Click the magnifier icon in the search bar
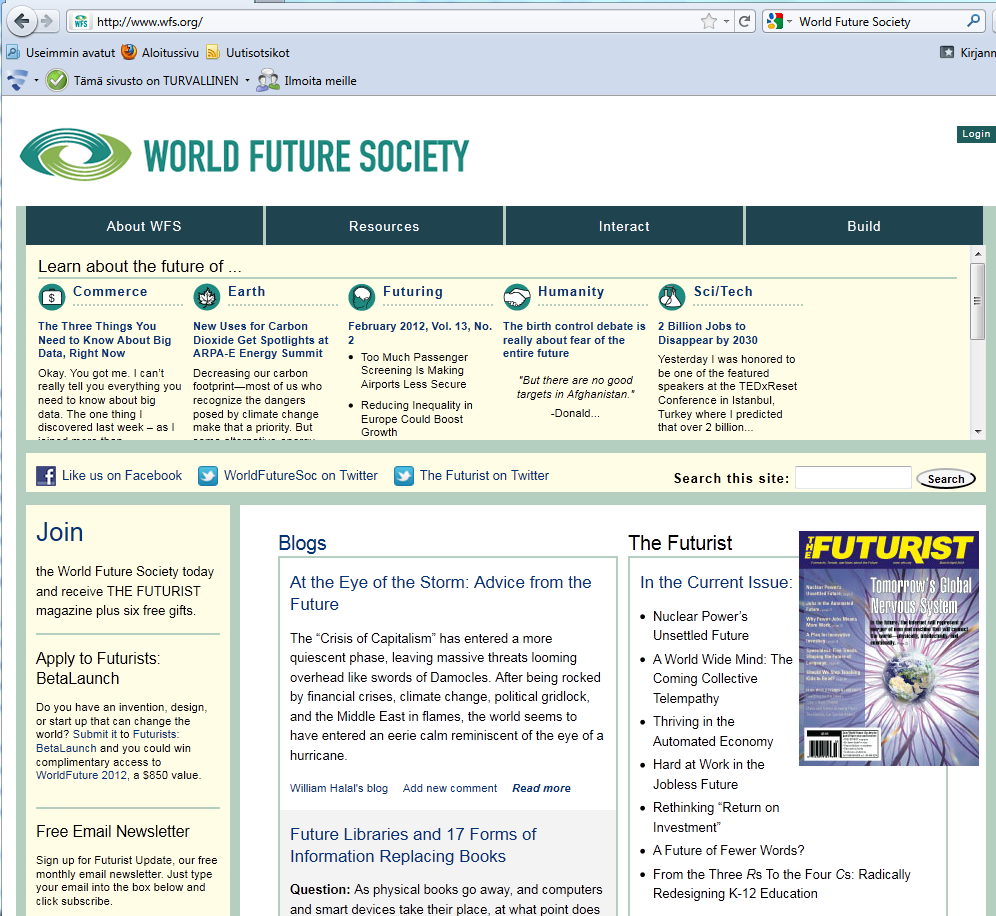This screenshot has height=916, width=996. 973,21
